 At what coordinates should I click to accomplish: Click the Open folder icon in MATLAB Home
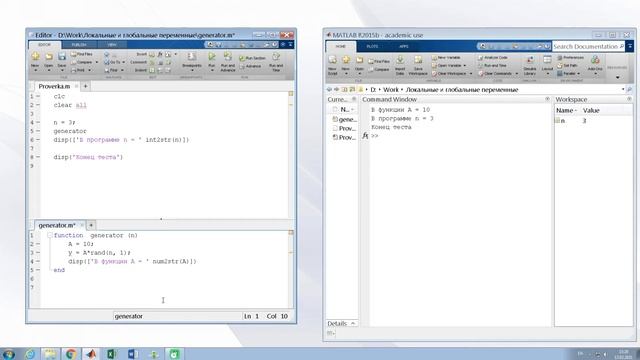[x=359, y=60]
